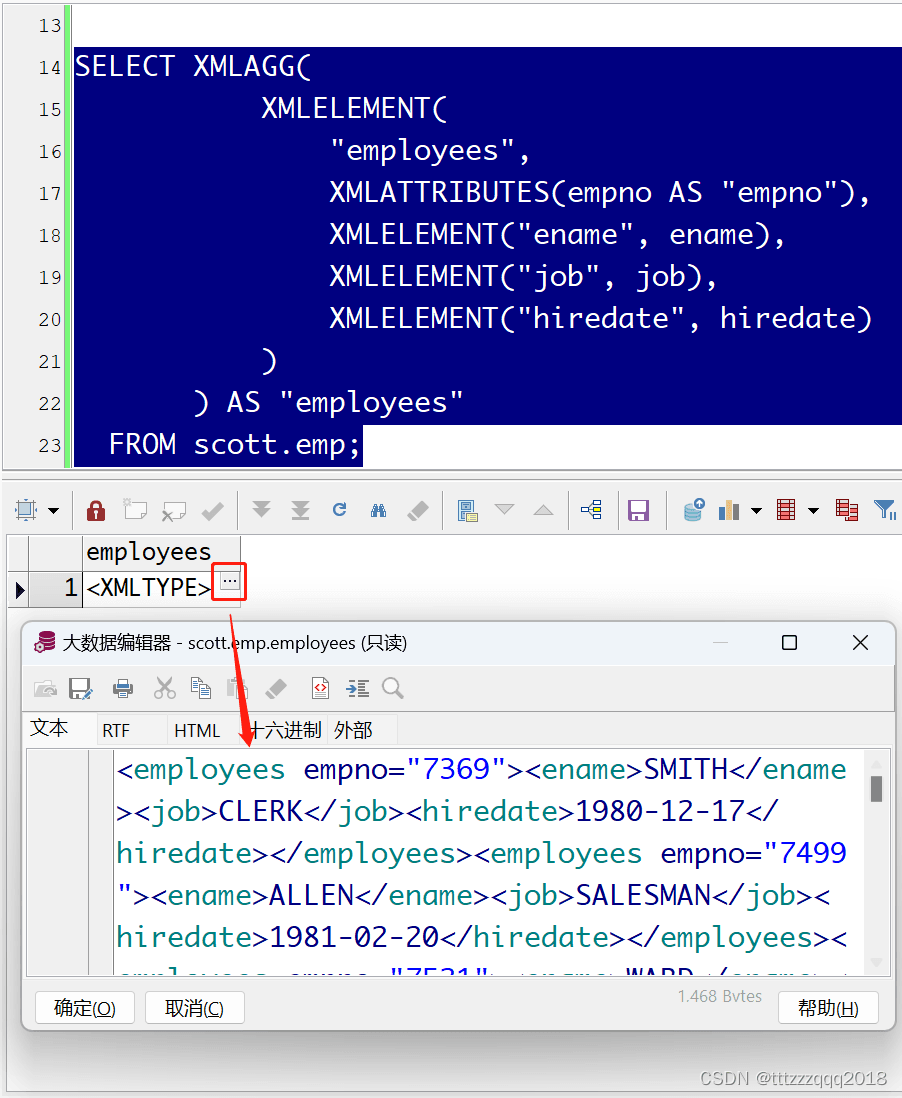The width and height of the screenshot is (902, 1098).
Task: Click the fetch next page double-arrow icon
Action: tap(261, 509)
